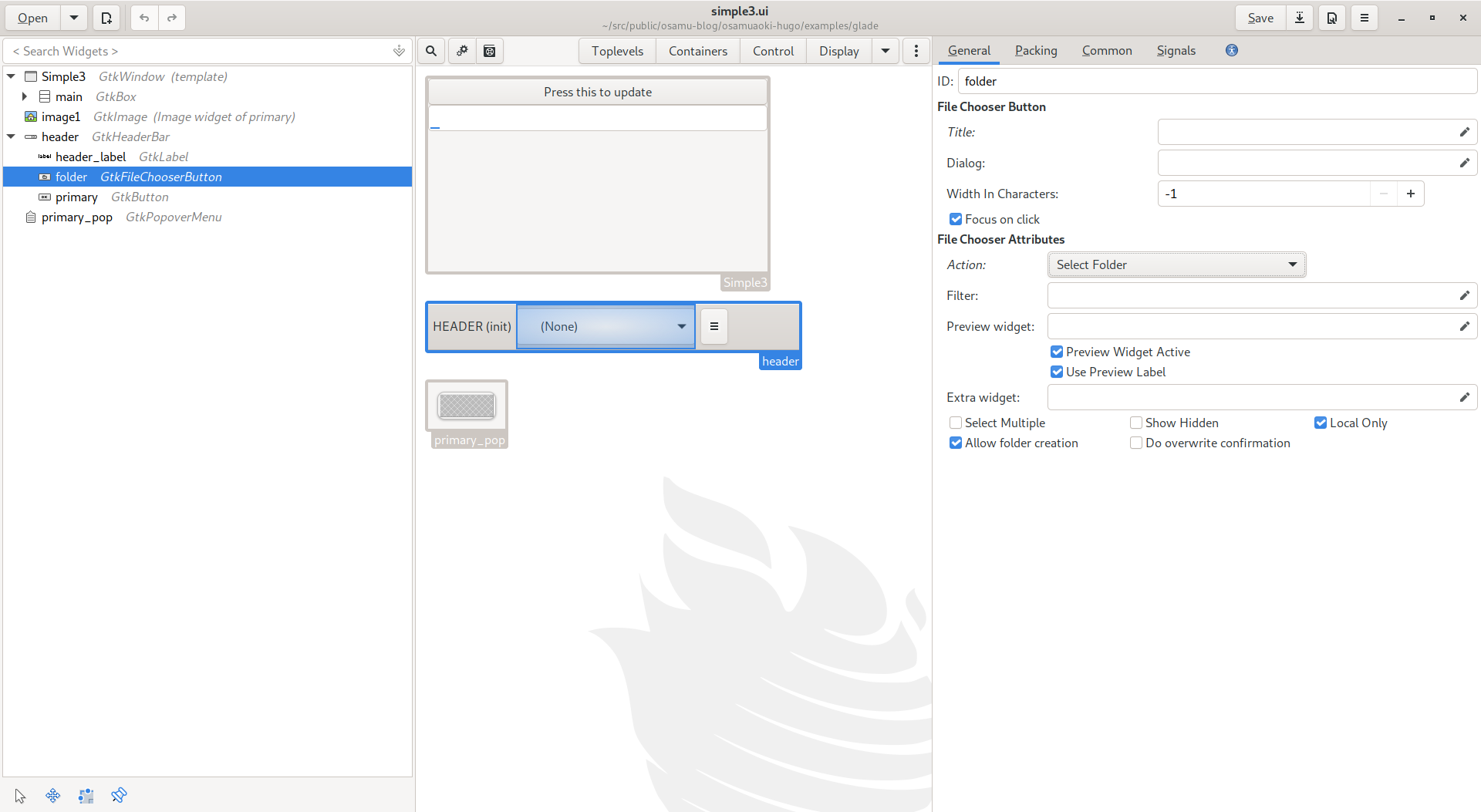Select the drag resize mode tool
The image size is (1481, 812).
[53, 796]
